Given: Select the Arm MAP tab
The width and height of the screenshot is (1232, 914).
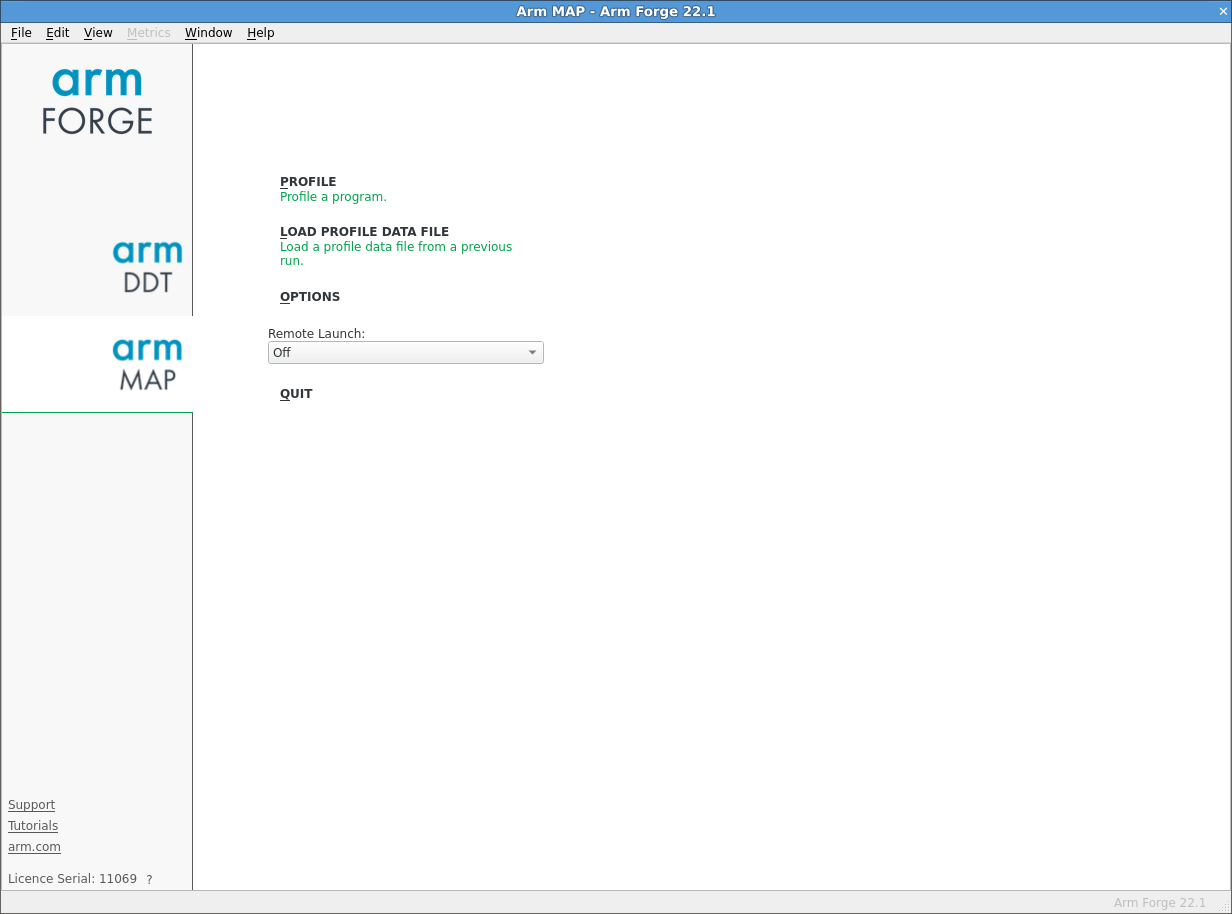Looking at the screenshot, I should click(x=97, y=364).
